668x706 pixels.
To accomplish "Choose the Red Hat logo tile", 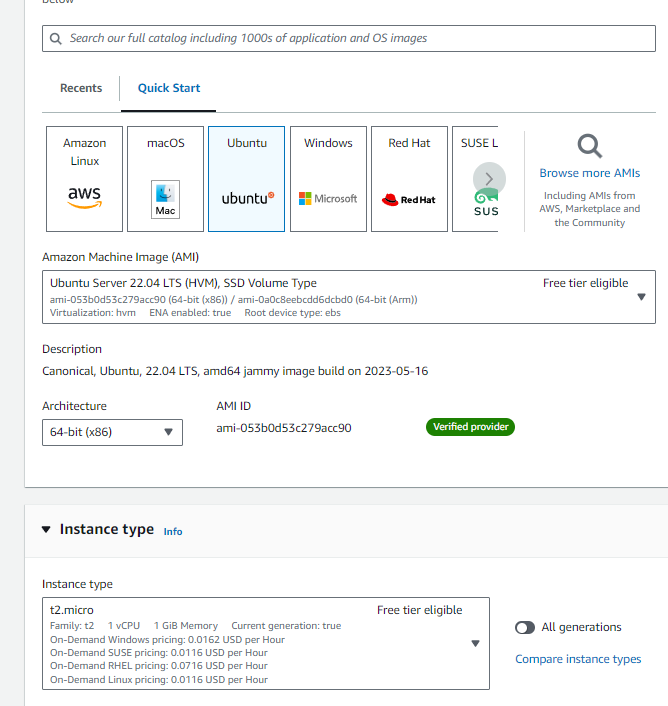I will pyautogui.click(x=409, y=179).
